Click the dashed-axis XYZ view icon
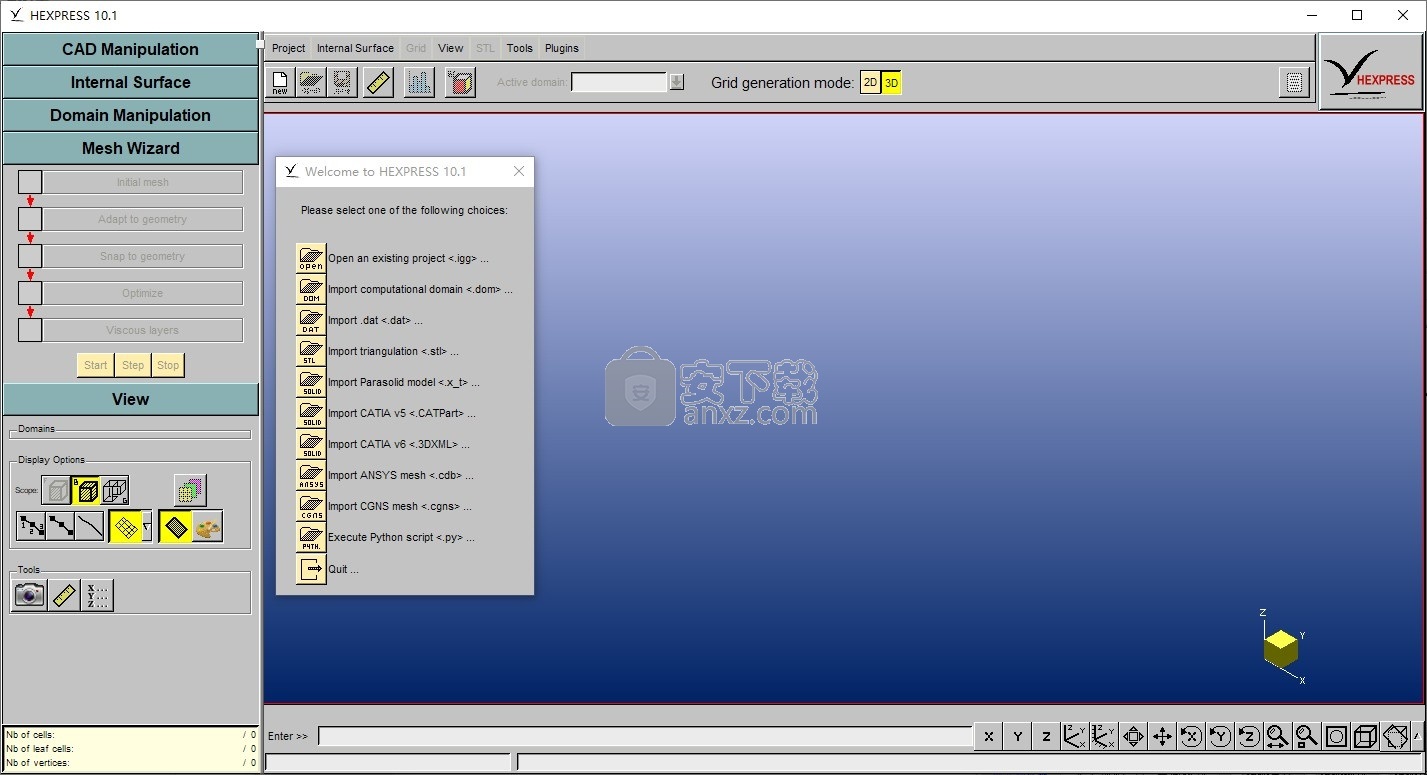The height and width of the screenshot is (775, 1427). [1104, 737]
